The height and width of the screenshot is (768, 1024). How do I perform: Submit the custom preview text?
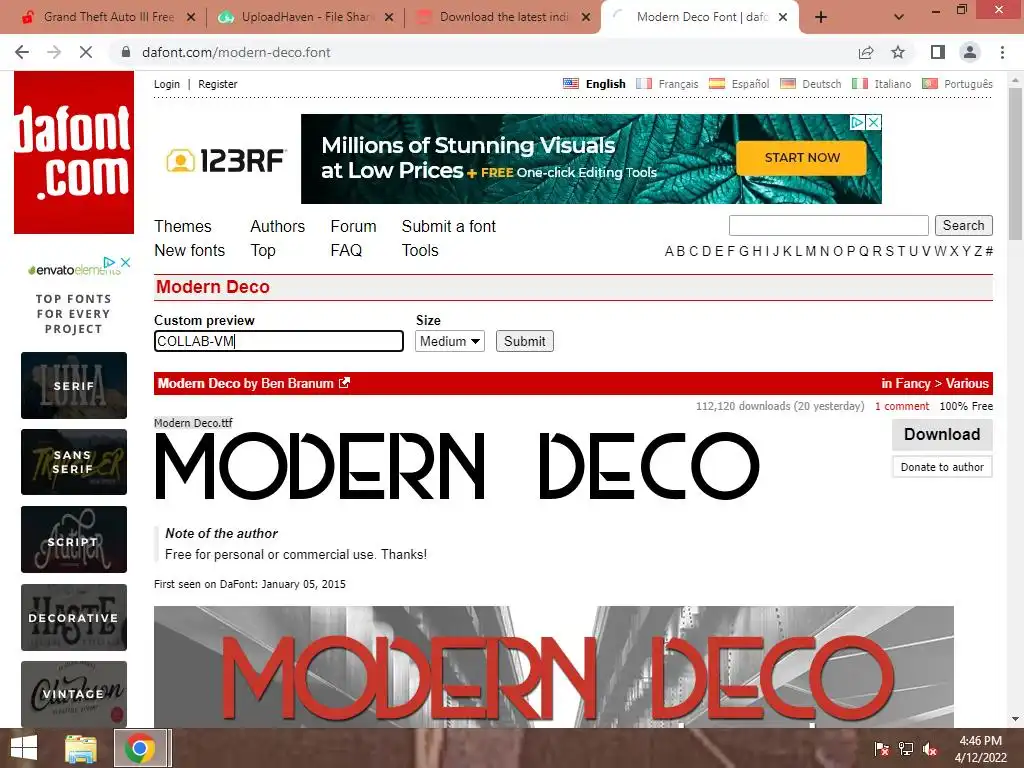[524, 341]
